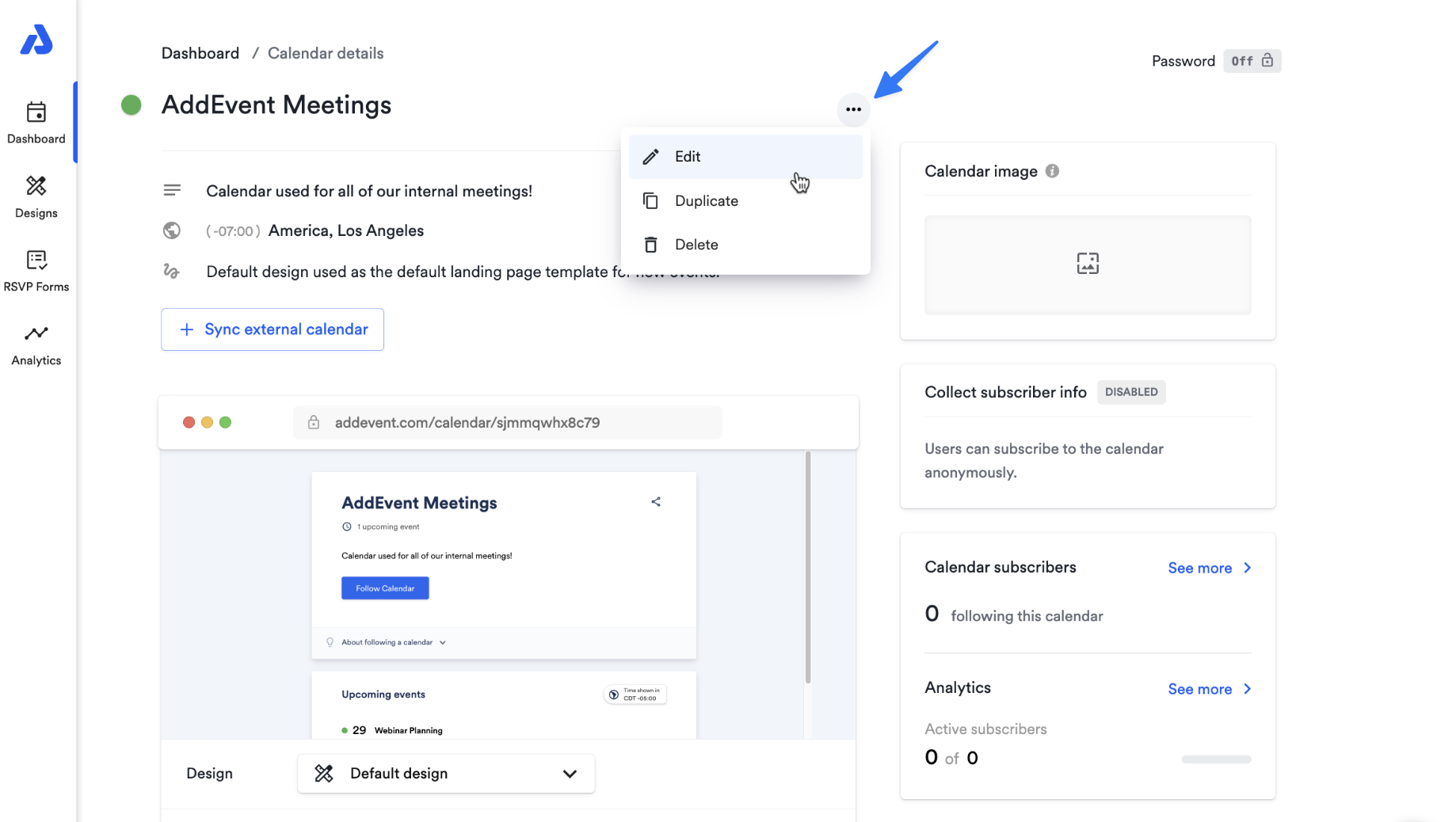Click the Follow Calendar button in preview

[385, 588]
